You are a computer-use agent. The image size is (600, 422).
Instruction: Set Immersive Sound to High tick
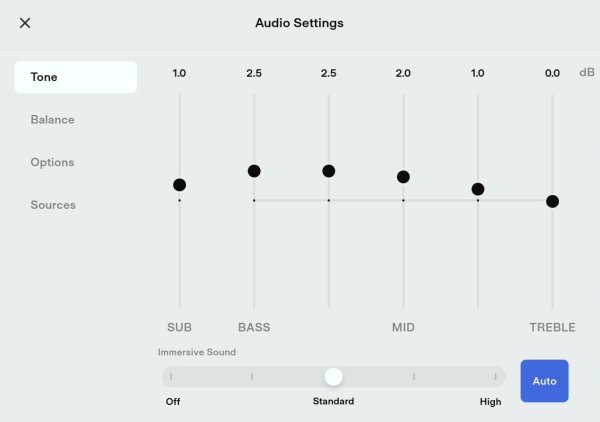(x=495, y=377)
